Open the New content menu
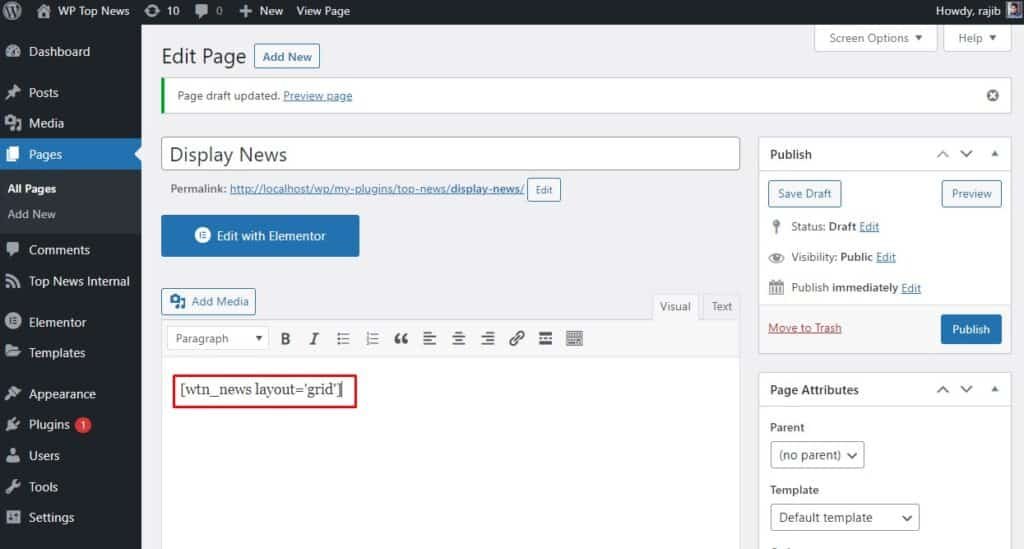Image resolution: width=1024 pixels, height=549 pixels. (x=261, y=11)
